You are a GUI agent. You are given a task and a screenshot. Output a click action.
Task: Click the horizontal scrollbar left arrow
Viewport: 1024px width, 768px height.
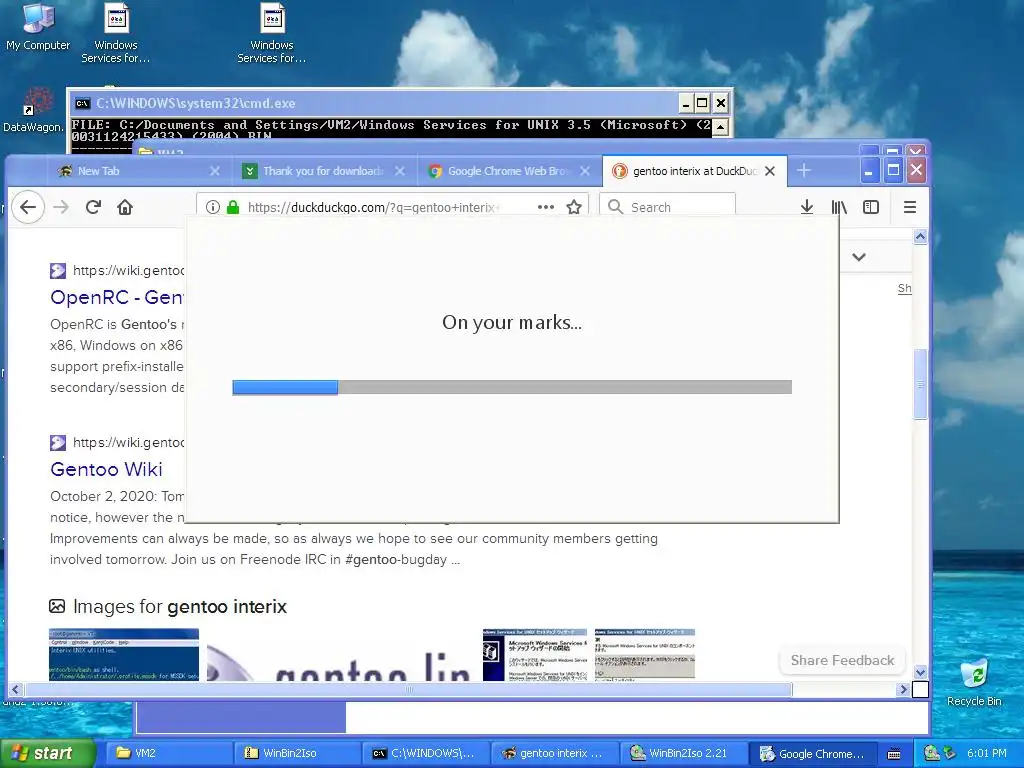(15, 689)
